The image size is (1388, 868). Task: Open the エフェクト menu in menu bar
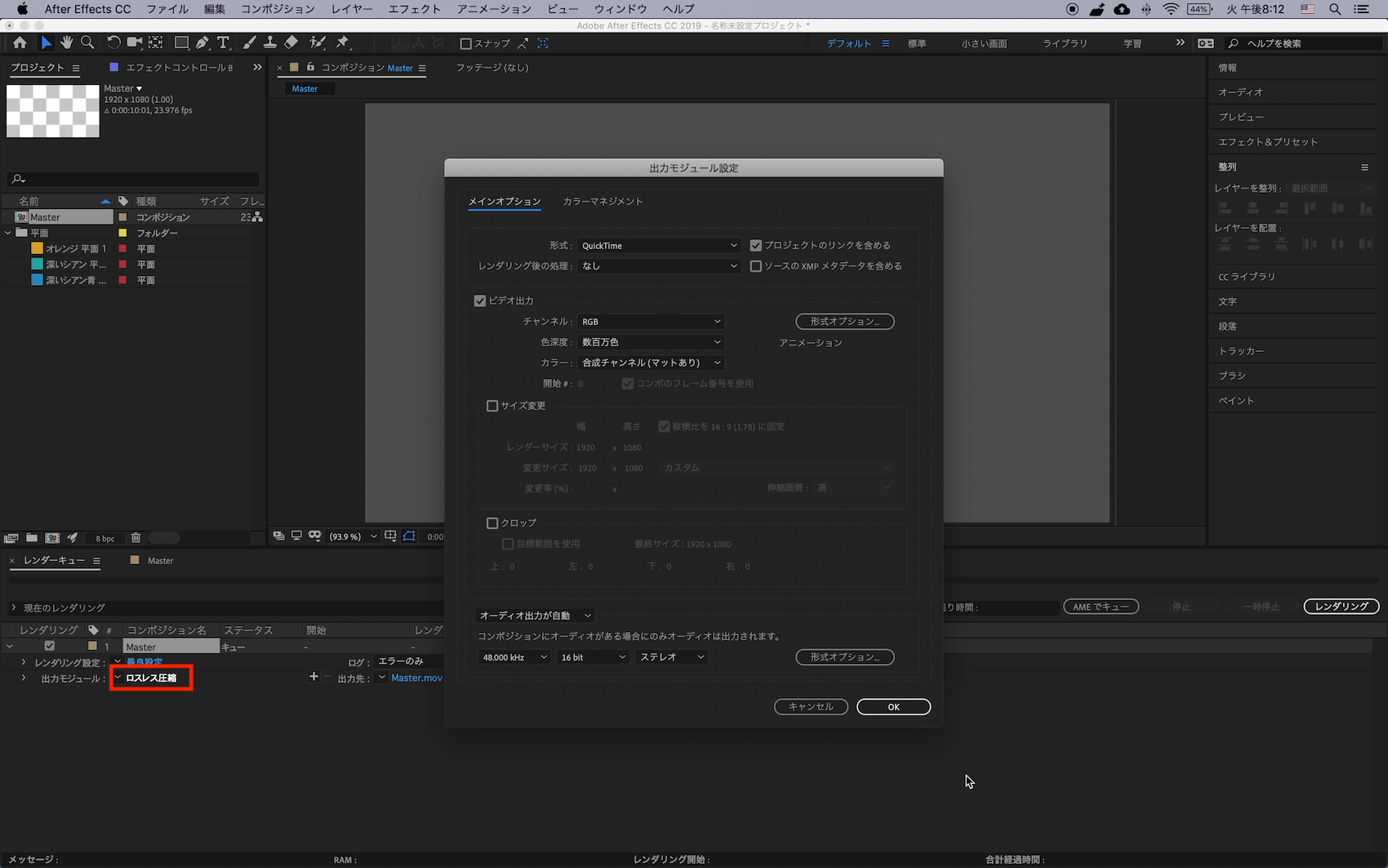[414, 9]
